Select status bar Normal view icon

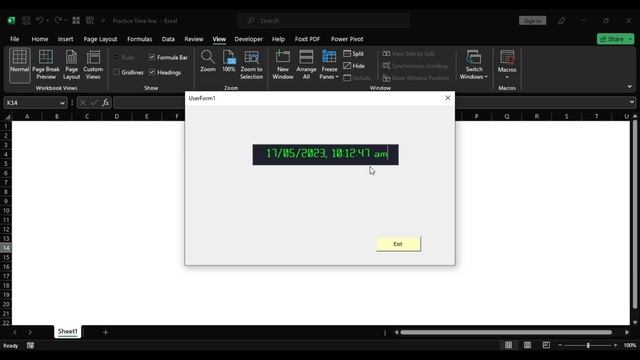[508, 345]
